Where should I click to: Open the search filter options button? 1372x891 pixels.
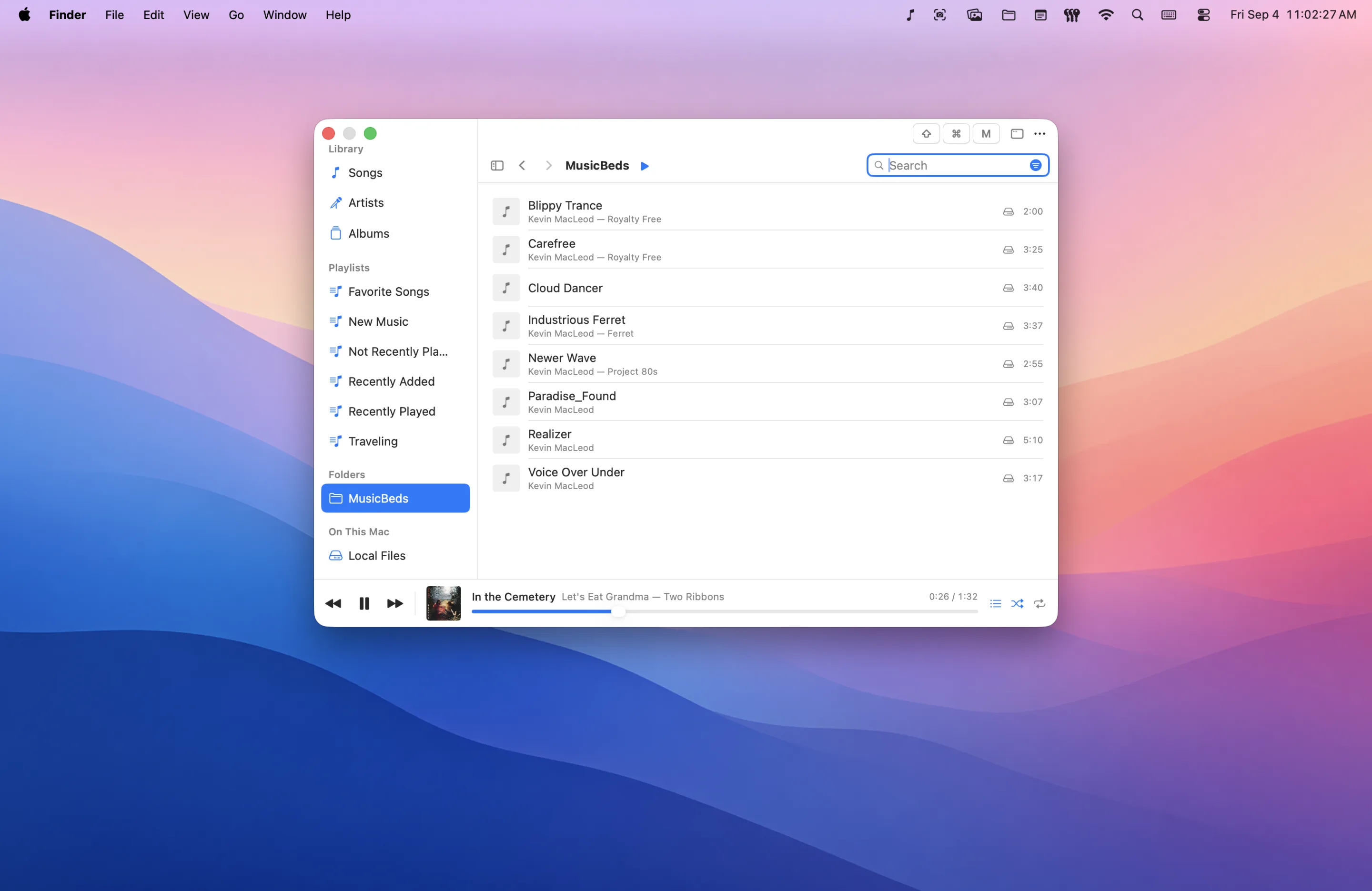[x=1035, y=165]
